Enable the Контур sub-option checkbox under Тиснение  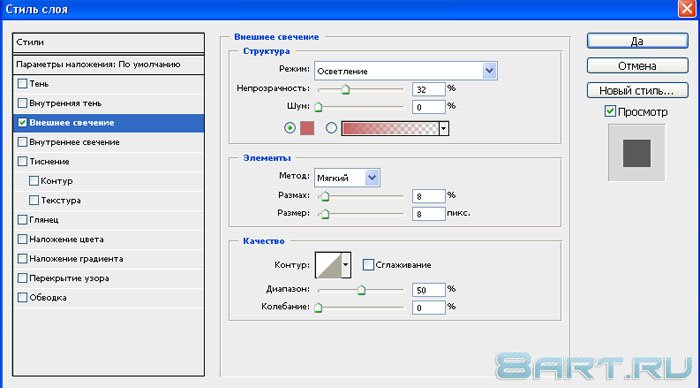pos(33,181)
